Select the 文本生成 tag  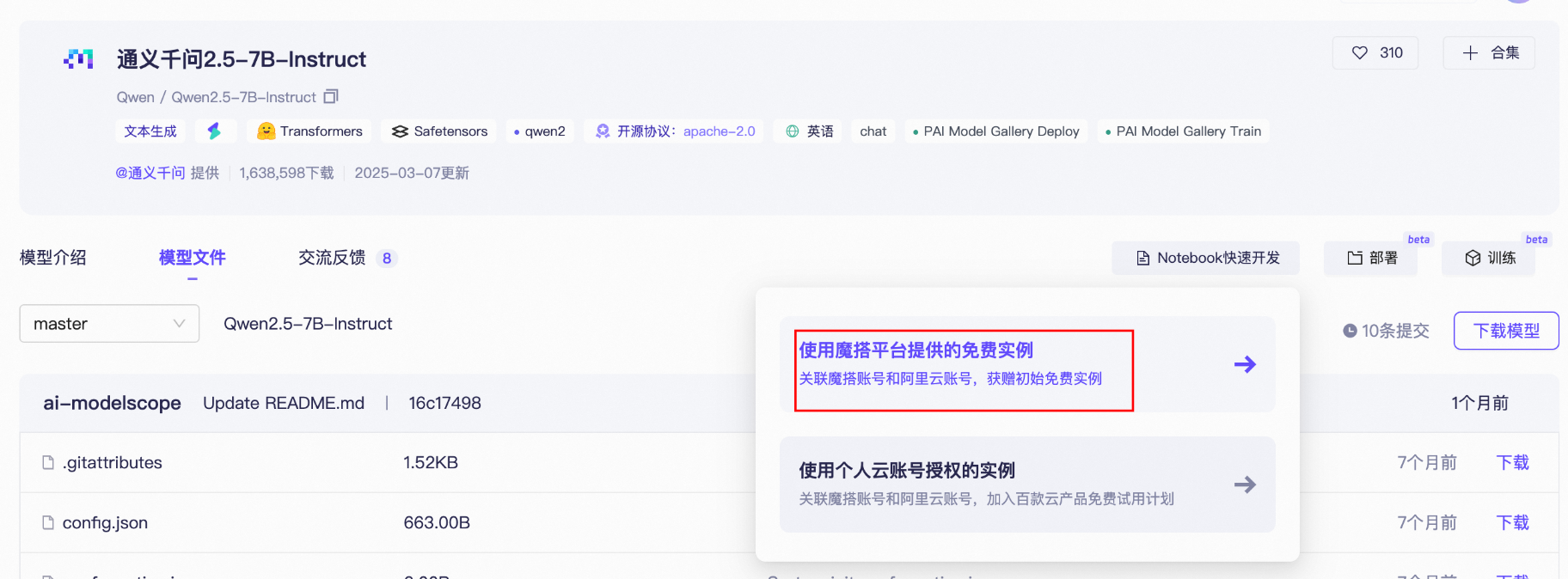pos(150,131)
